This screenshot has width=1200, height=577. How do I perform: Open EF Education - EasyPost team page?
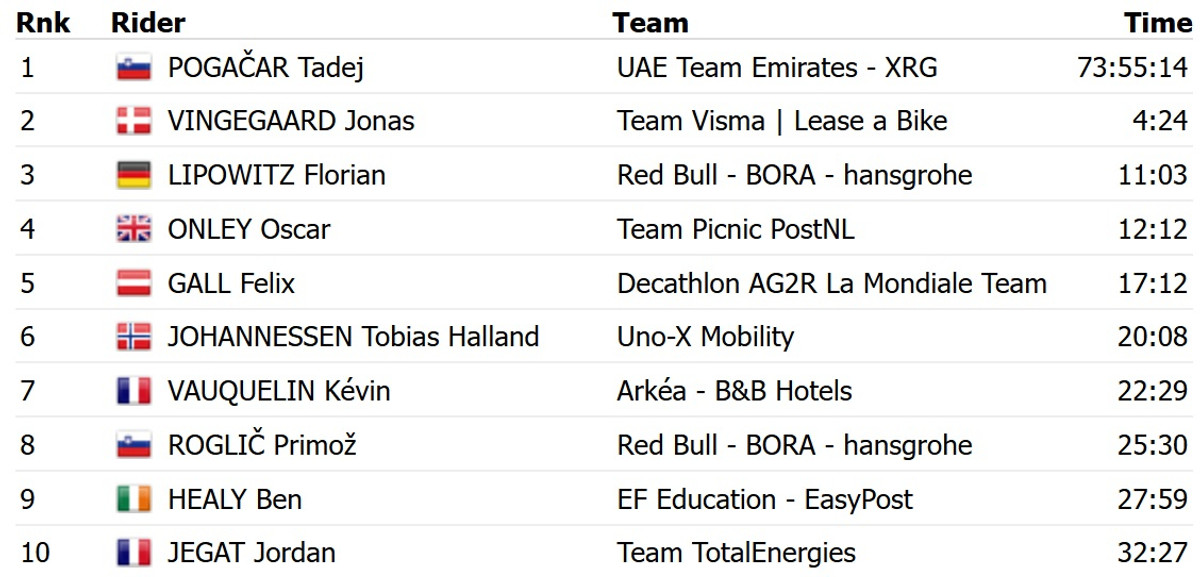point(765,499)
